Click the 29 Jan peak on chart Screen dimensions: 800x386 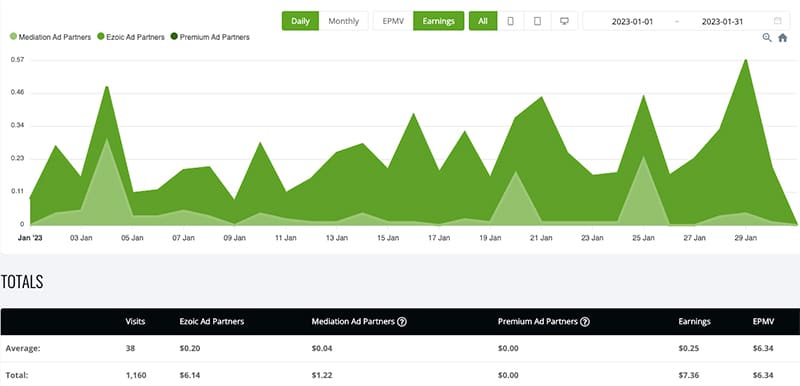coord(746,60)
